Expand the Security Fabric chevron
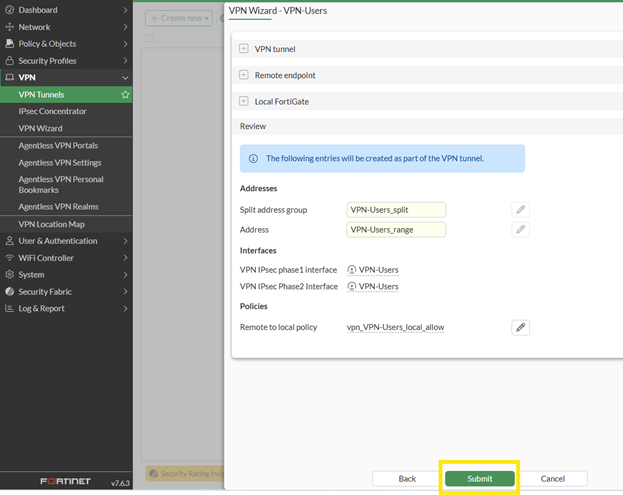 coord(126,292)
